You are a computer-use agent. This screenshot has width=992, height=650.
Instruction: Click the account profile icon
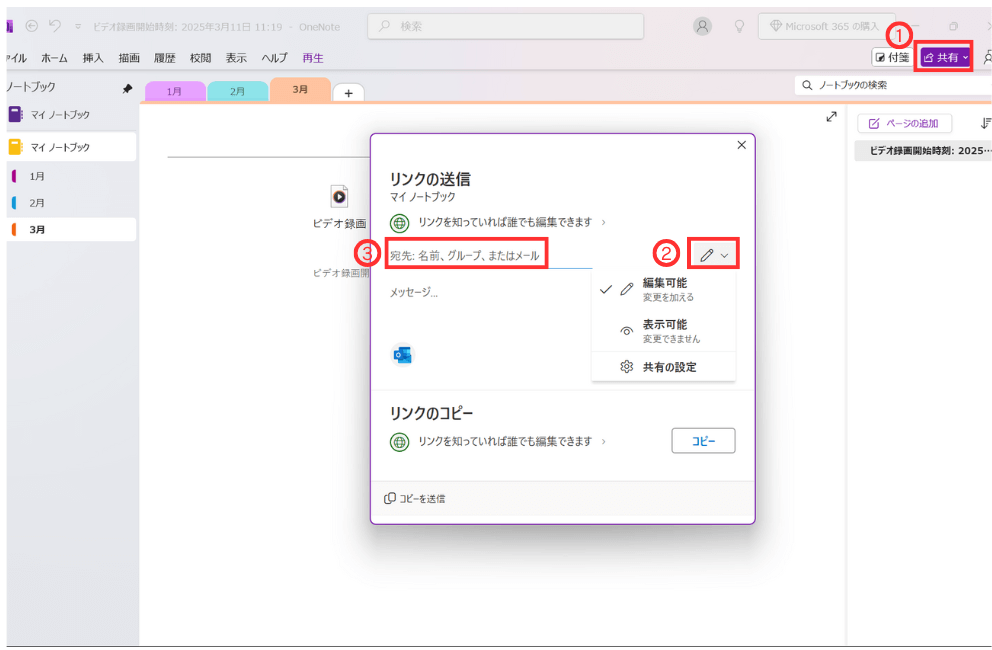coord(704,26)
